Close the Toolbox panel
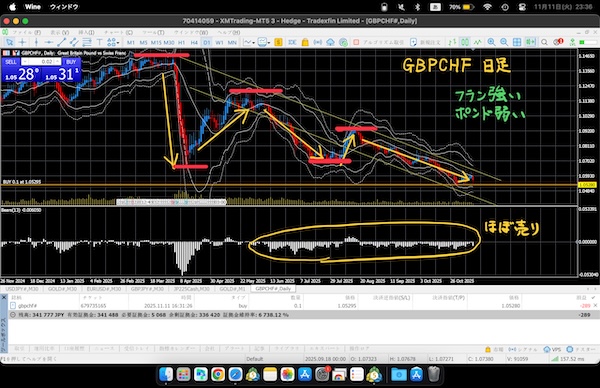600x388 pixels. click(4, 297)
